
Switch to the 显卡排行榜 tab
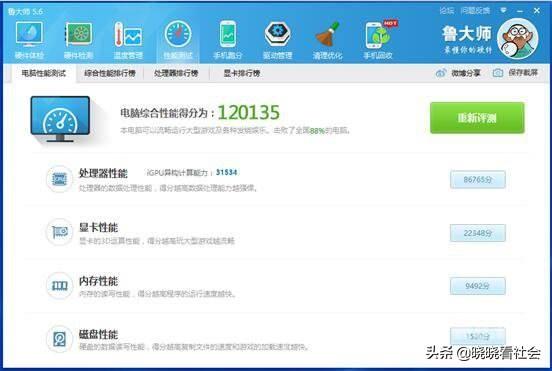(x=242, y=74)
